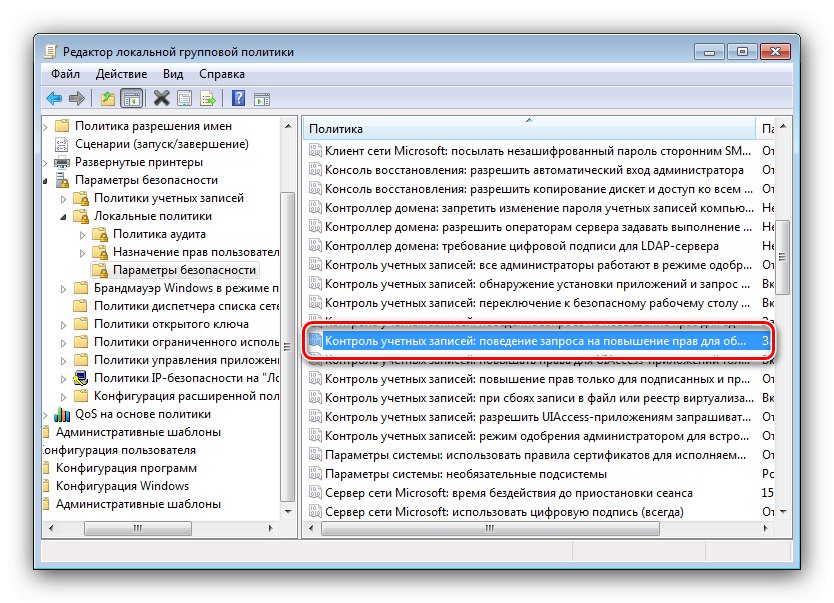The image size is (834, 603).
Task: Click icon beside Клиент сети Microsoft policy
Action: [315, 151]
